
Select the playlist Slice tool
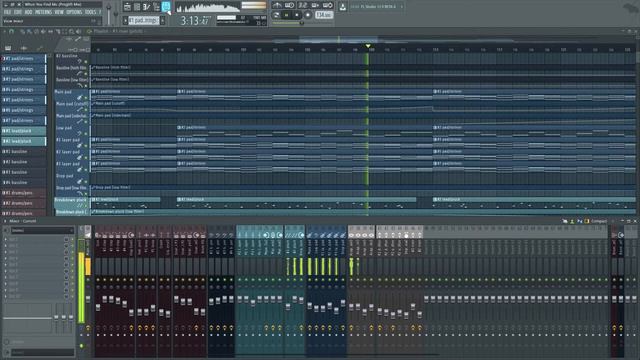point(57,31)
